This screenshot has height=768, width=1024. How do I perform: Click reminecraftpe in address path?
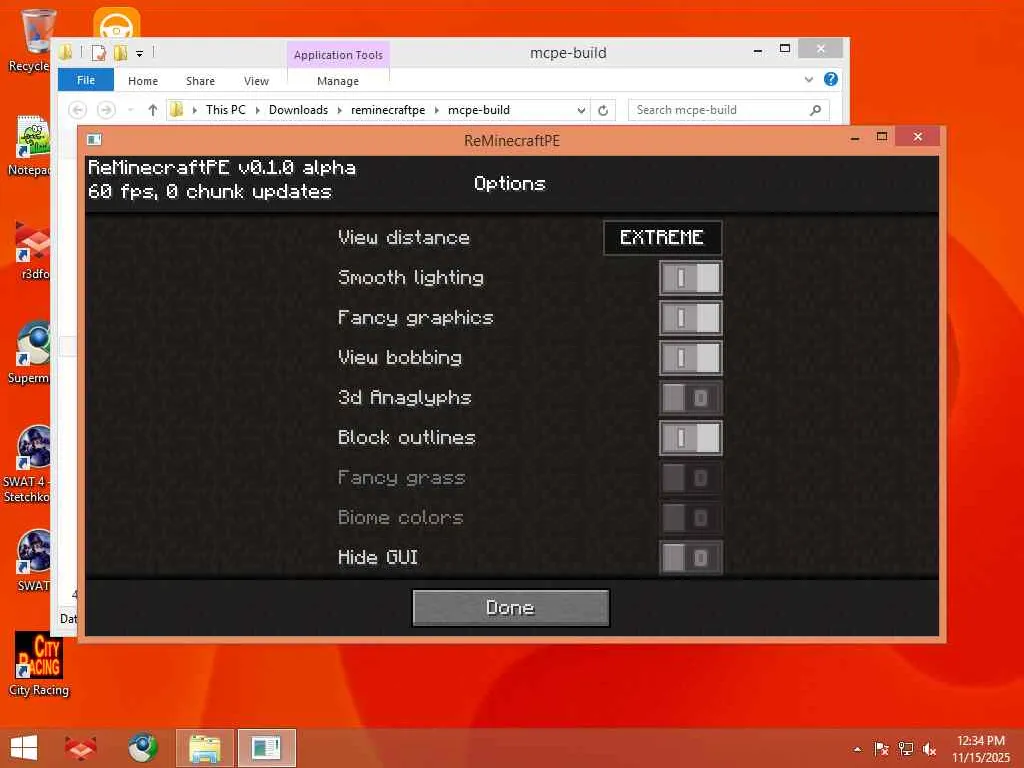tap(388, 110)
